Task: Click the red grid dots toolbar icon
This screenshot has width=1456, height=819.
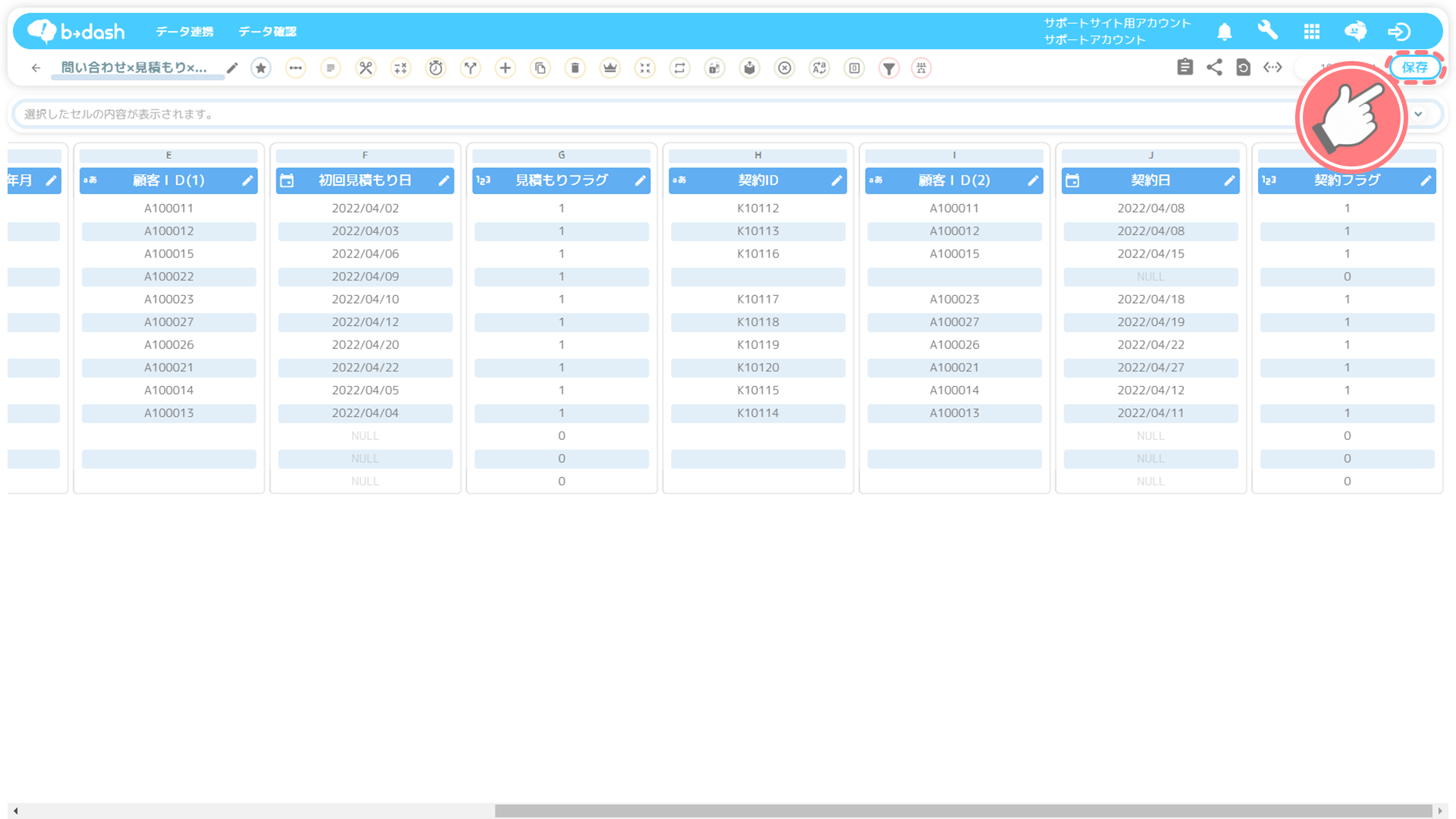Action: [921, 69]
